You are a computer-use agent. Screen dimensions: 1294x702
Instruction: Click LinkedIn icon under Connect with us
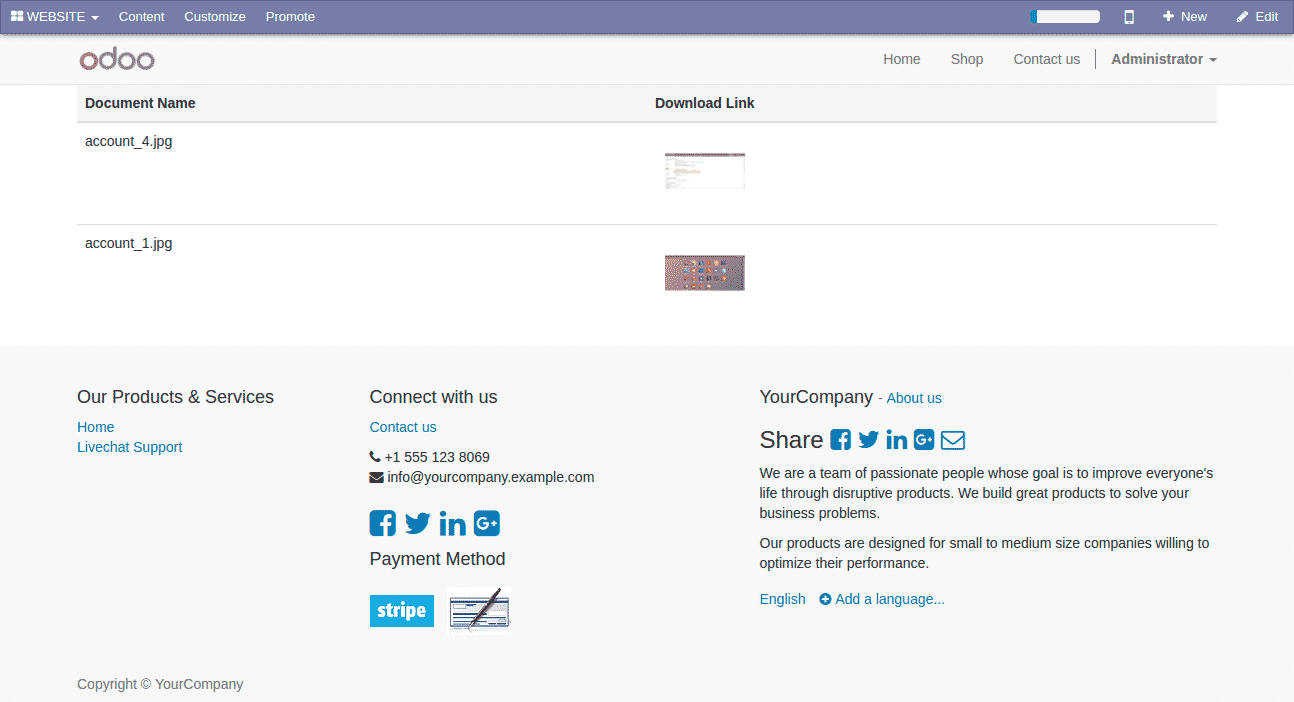(452, 523)
